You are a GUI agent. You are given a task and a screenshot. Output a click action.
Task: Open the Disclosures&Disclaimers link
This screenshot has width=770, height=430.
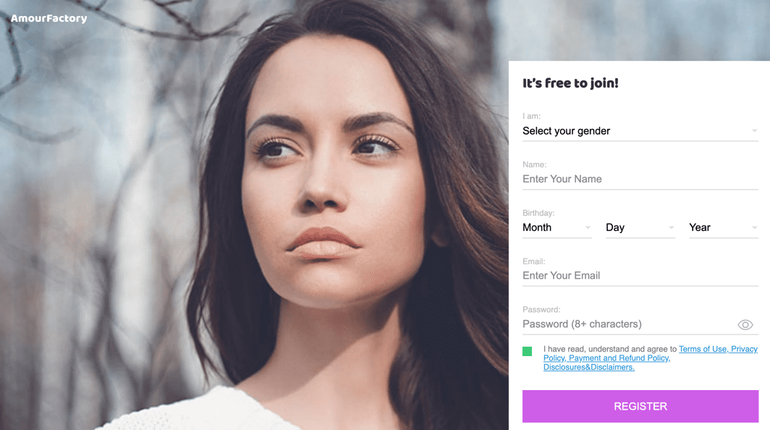click(589, 367)
